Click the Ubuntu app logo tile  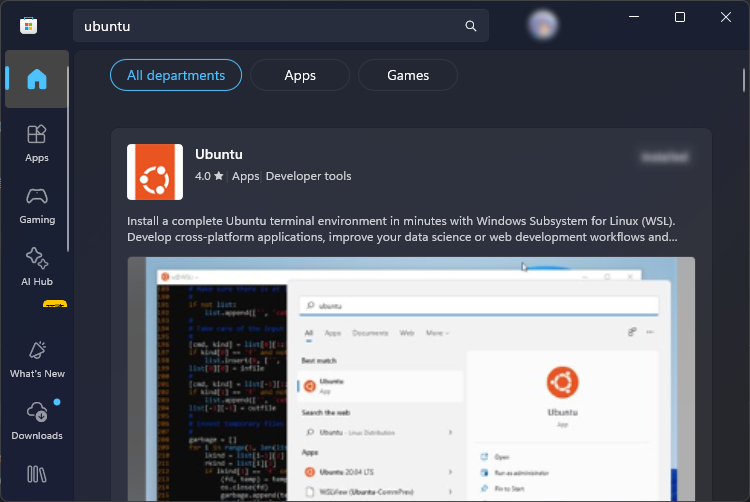pos(155,172)
